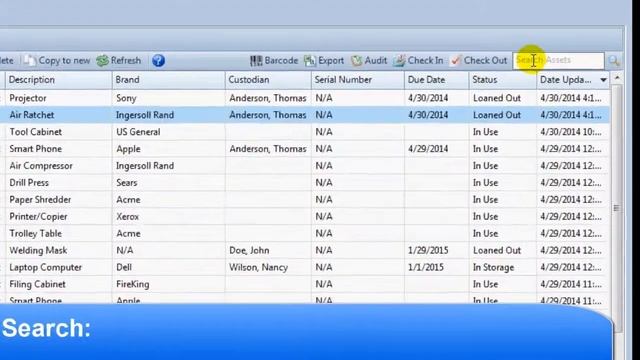This screenshot has height=360, width=640.
Task: Sort by Description column header
Action: [58, 80]
